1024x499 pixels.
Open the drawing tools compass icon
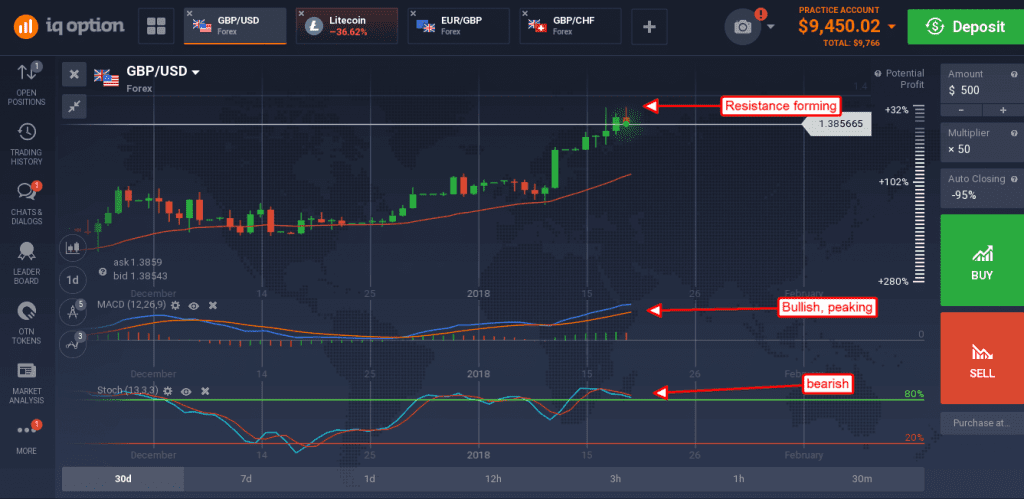coord(72,312)
